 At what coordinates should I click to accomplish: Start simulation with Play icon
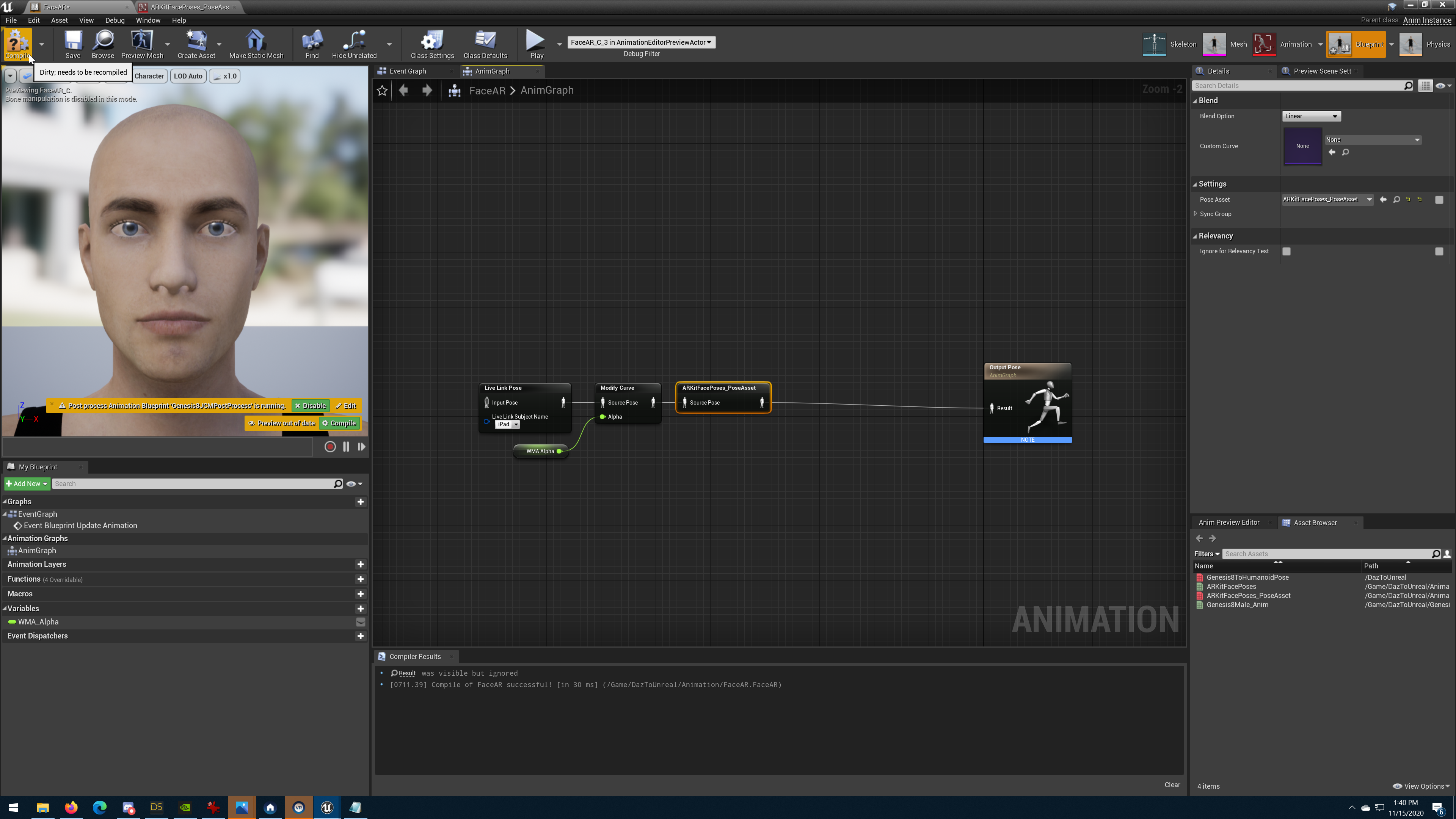(537, 44)
